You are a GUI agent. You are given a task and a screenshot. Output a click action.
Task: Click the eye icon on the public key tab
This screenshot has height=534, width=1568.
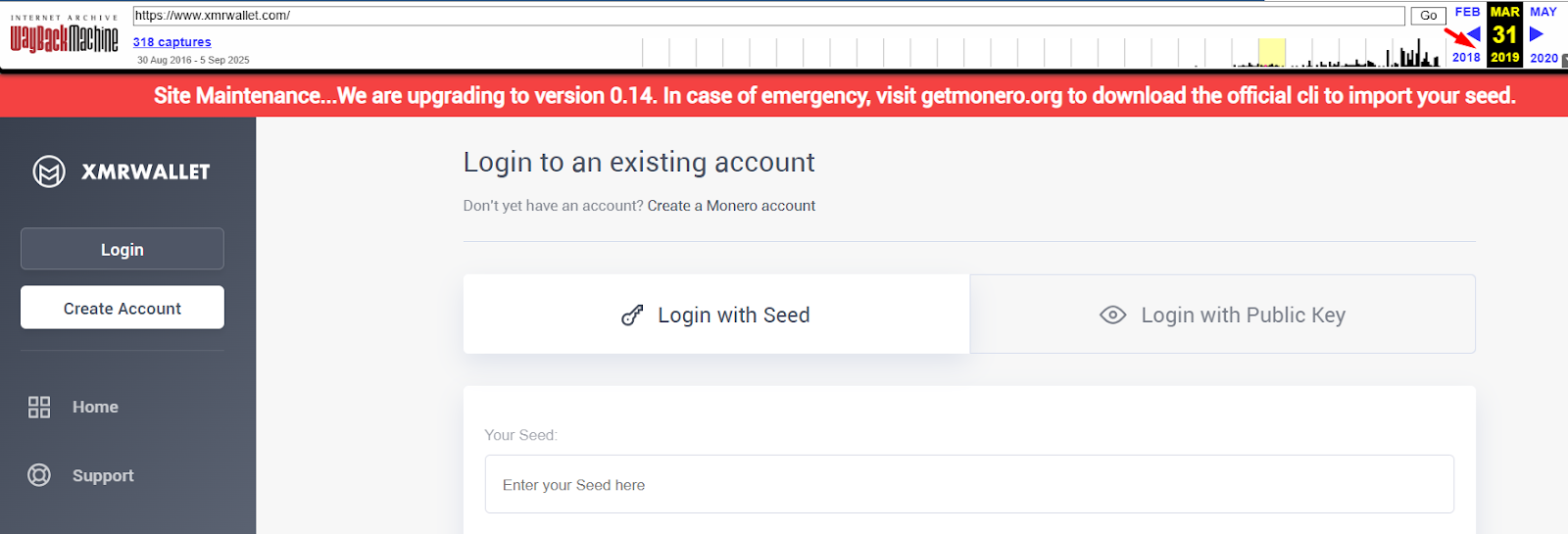point(1112,316)
